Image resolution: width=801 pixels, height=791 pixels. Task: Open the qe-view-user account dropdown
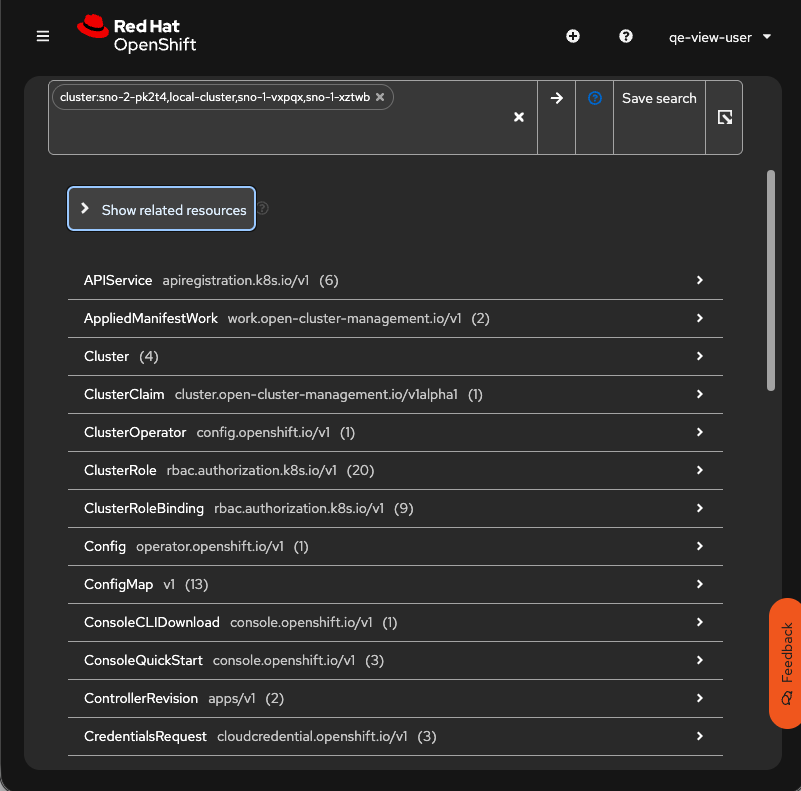point(719,37)
